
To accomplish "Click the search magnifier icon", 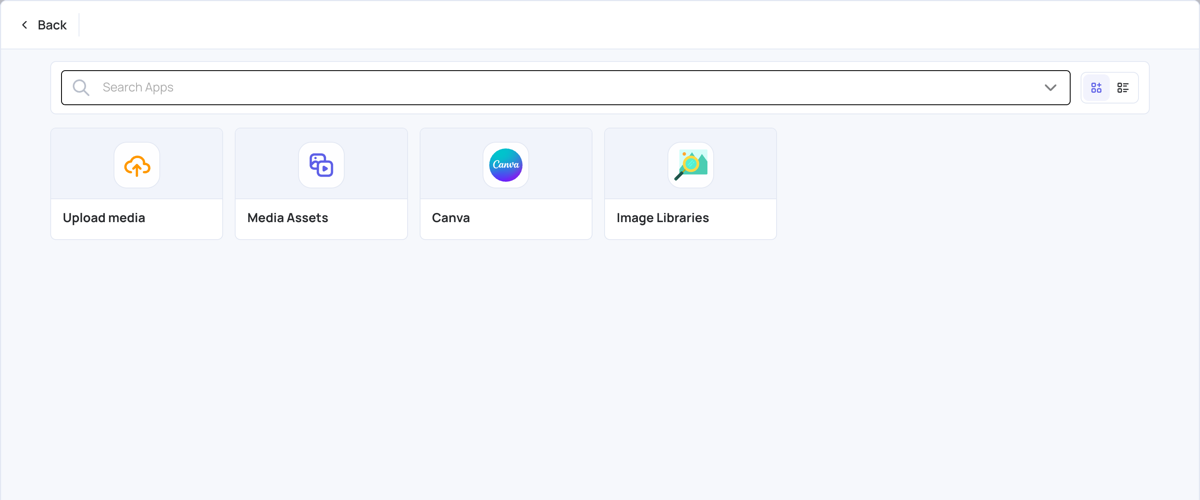I will coord(81,88).
